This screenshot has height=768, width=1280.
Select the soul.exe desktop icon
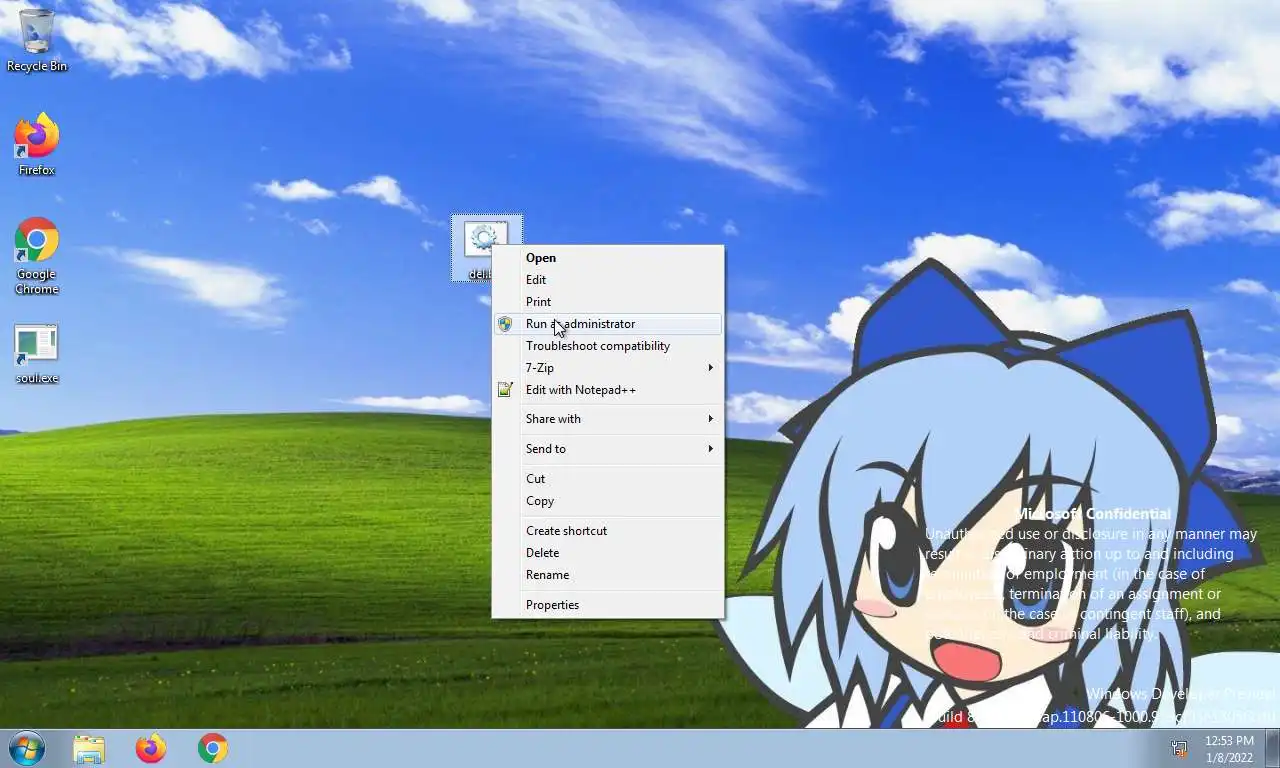click(37, 354)
